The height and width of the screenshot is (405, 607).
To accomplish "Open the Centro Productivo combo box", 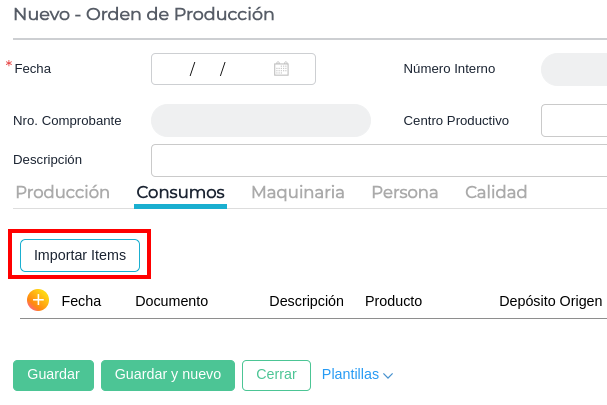I will pos(574,120).
